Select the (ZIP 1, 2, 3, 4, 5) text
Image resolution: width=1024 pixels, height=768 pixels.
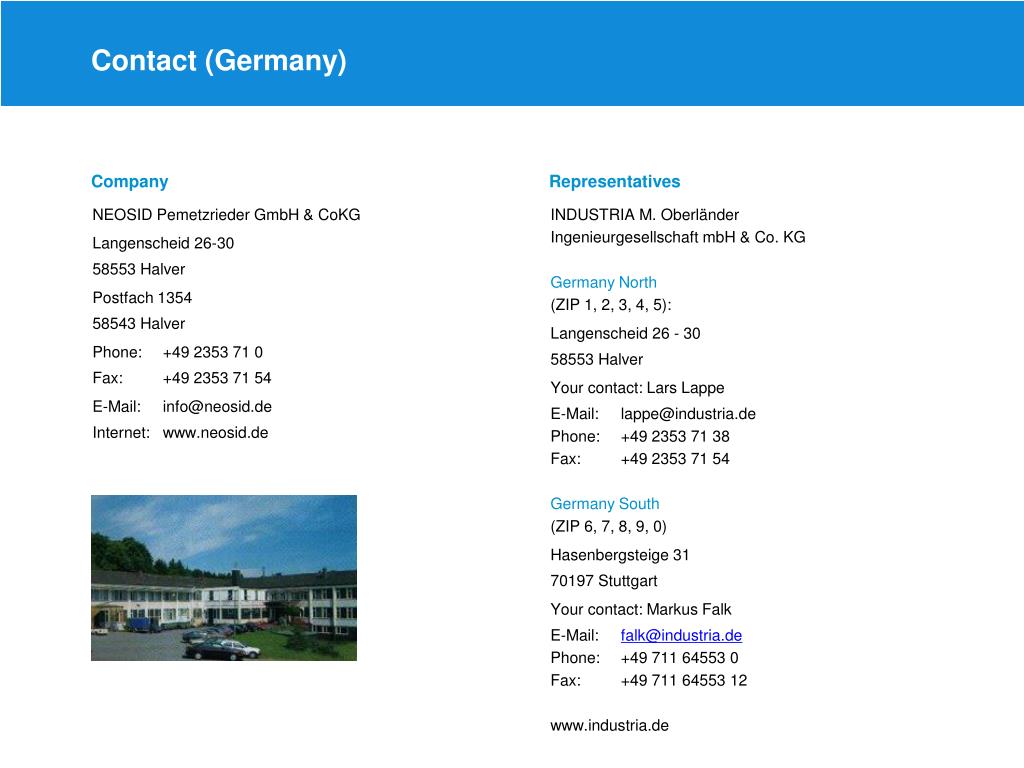[611, 305]
